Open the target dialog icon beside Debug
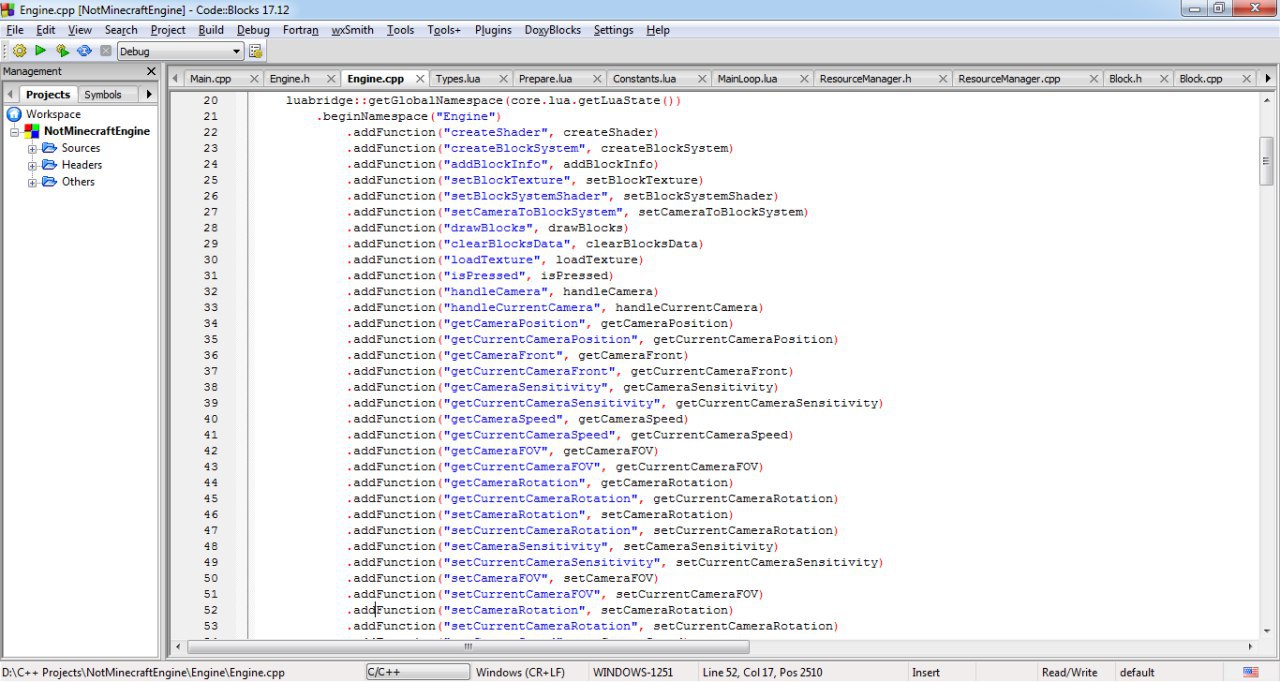The image size is (1280, 682). pyautogui.click(x=255, y=51)
